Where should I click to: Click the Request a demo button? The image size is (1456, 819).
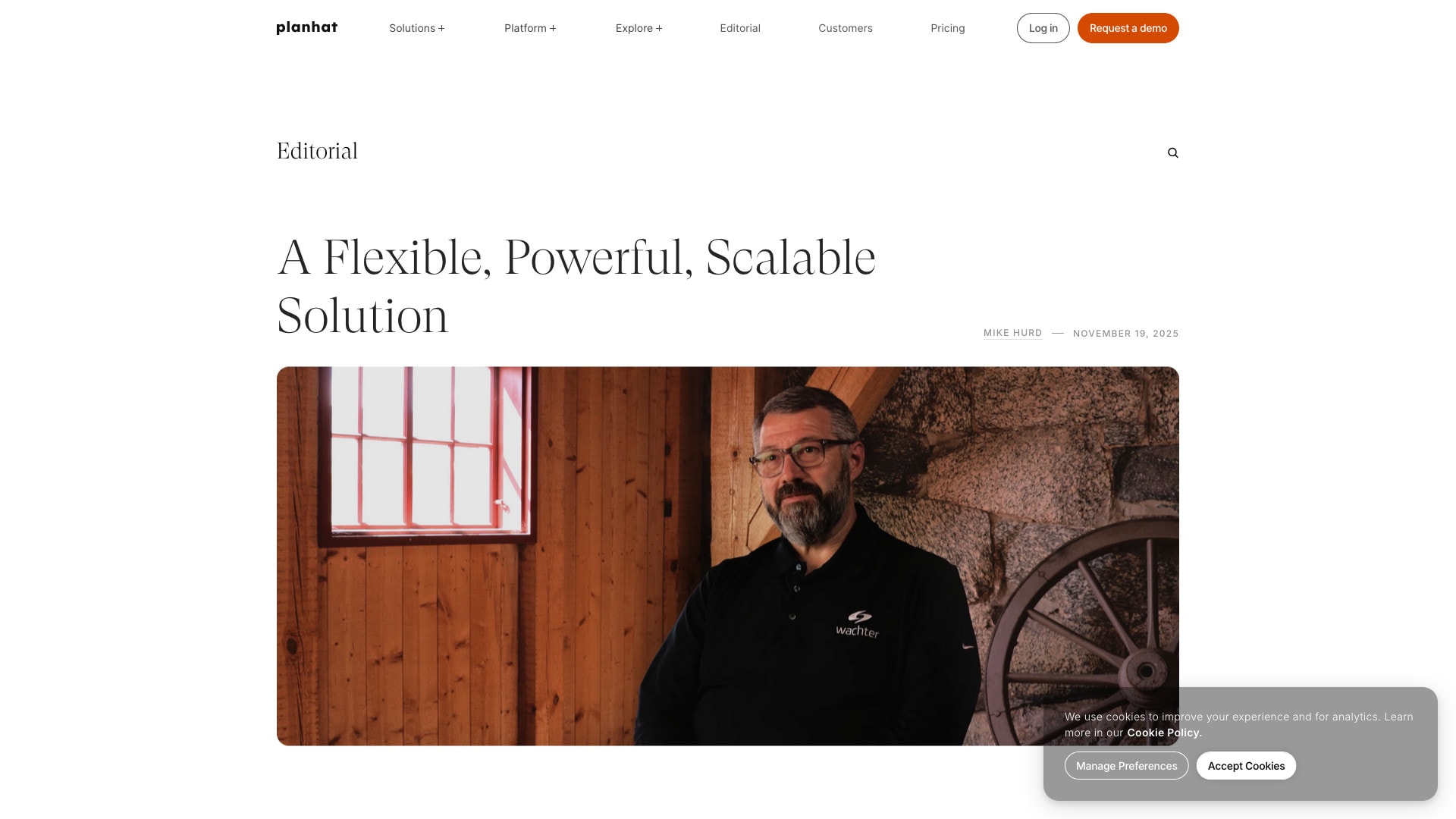1128,28
